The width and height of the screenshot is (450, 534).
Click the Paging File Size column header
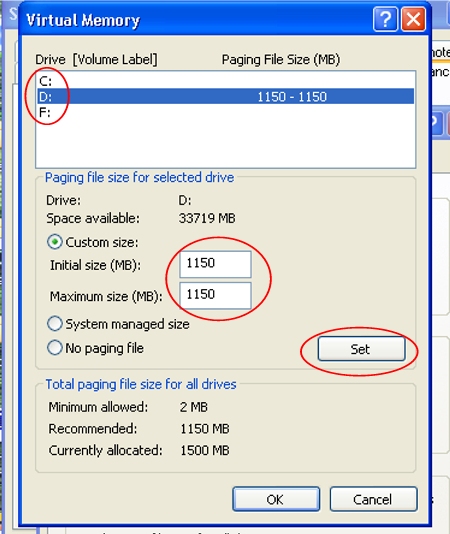click(281, 60)
